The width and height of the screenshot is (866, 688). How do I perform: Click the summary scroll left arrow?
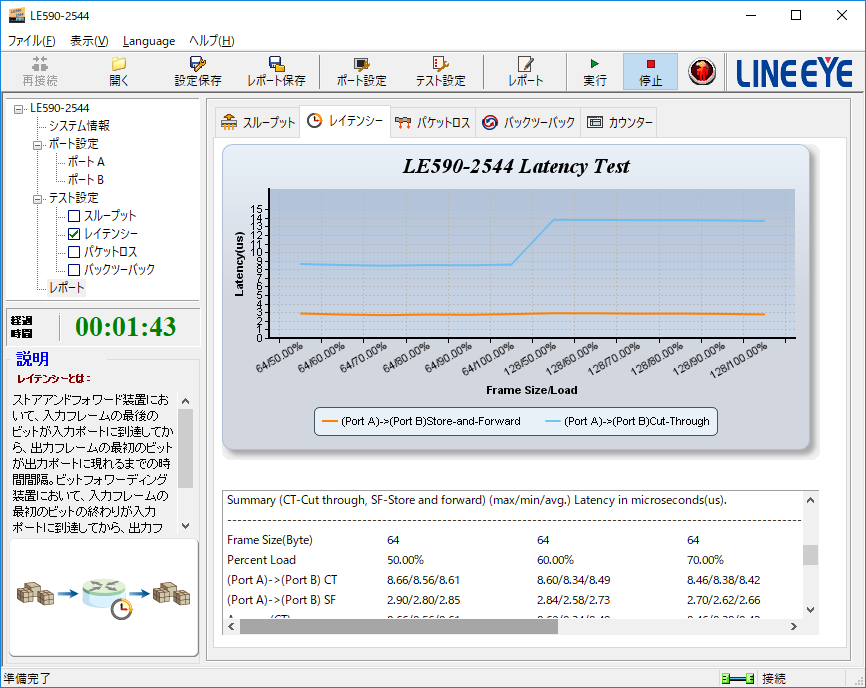(231, 626)
